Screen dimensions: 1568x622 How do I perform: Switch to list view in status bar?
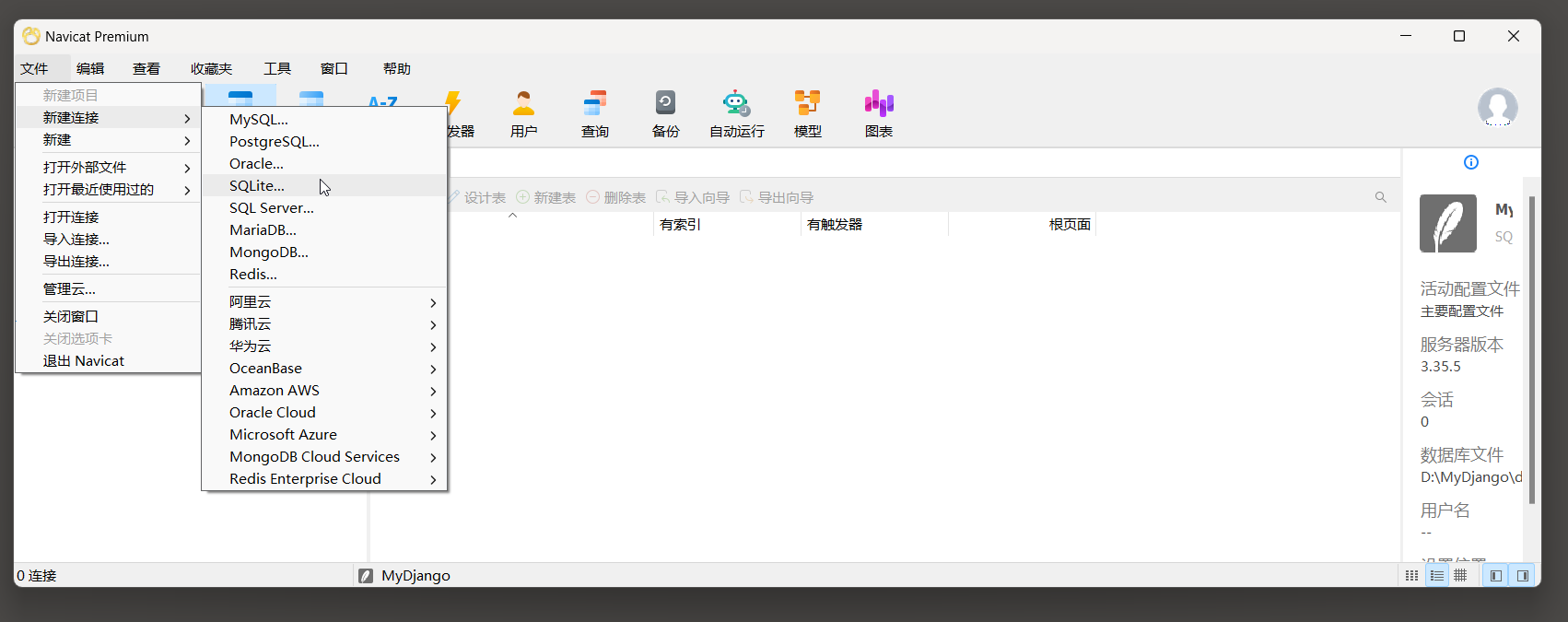click(x=1436, y=576)
